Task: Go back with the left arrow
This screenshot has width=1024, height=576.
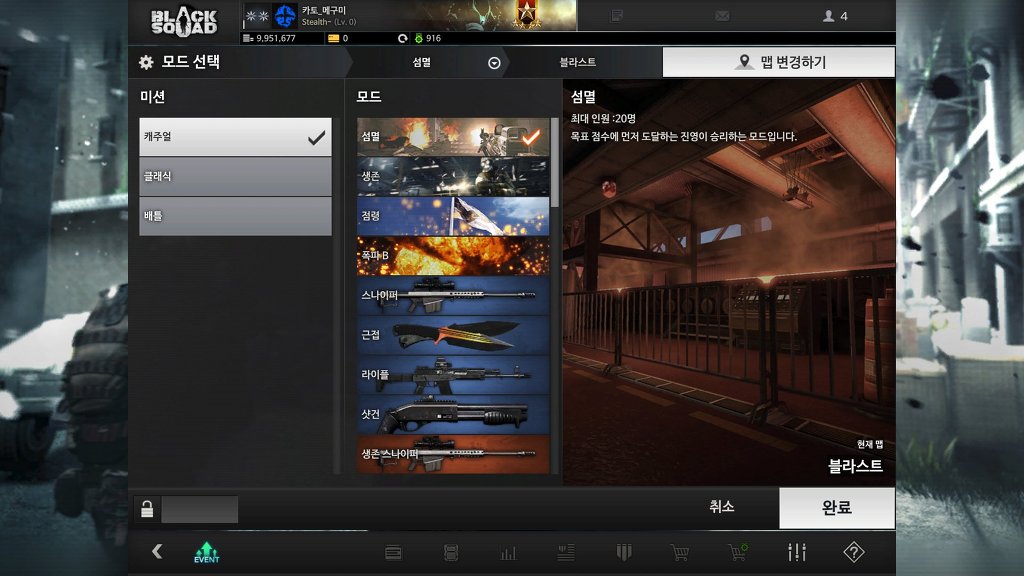Action: pyautogui.click(x=157, y=551)
